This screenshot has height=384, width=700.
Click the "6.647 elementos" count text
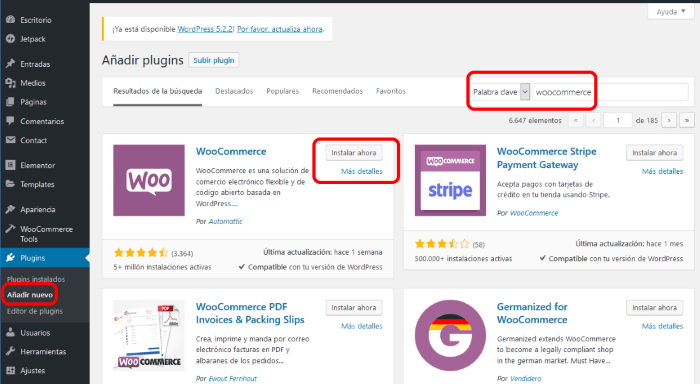click(535, 121)
